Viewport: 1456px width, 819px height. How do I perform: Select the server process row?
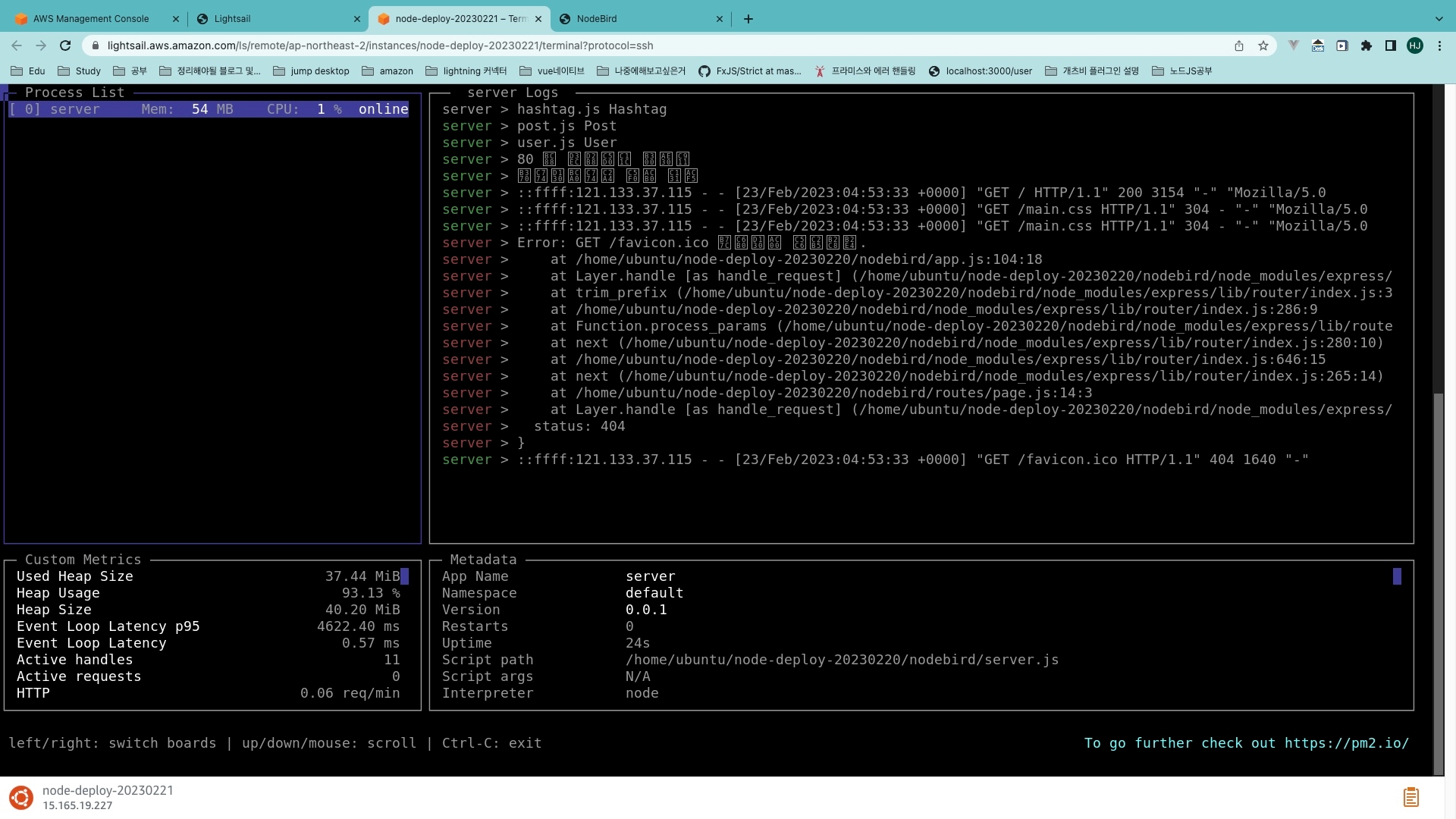(x=209, y=109)
